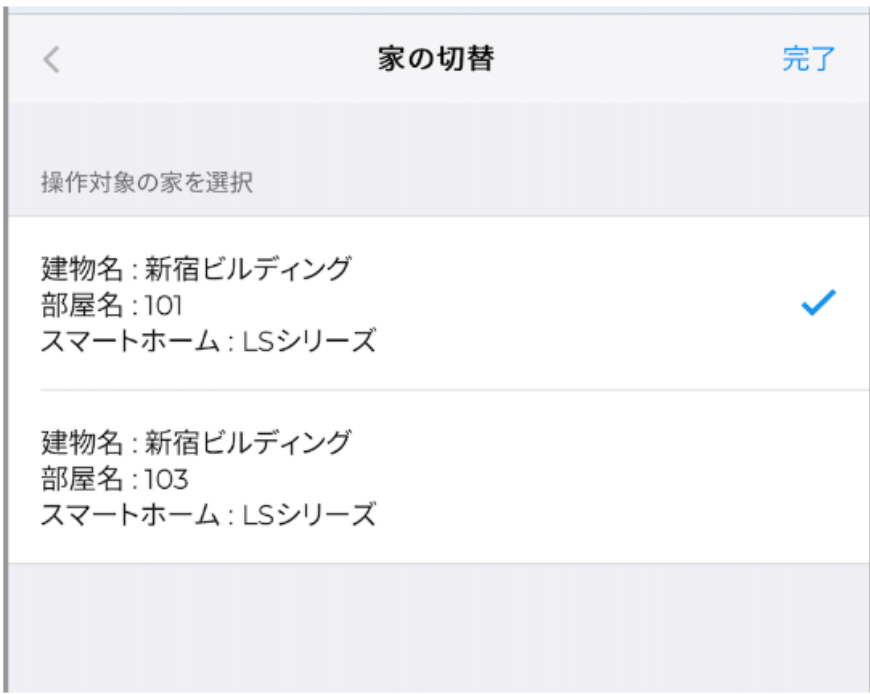Click the 家の切替 screen title
Screen dimensions: 870x694
coord(436,60)
